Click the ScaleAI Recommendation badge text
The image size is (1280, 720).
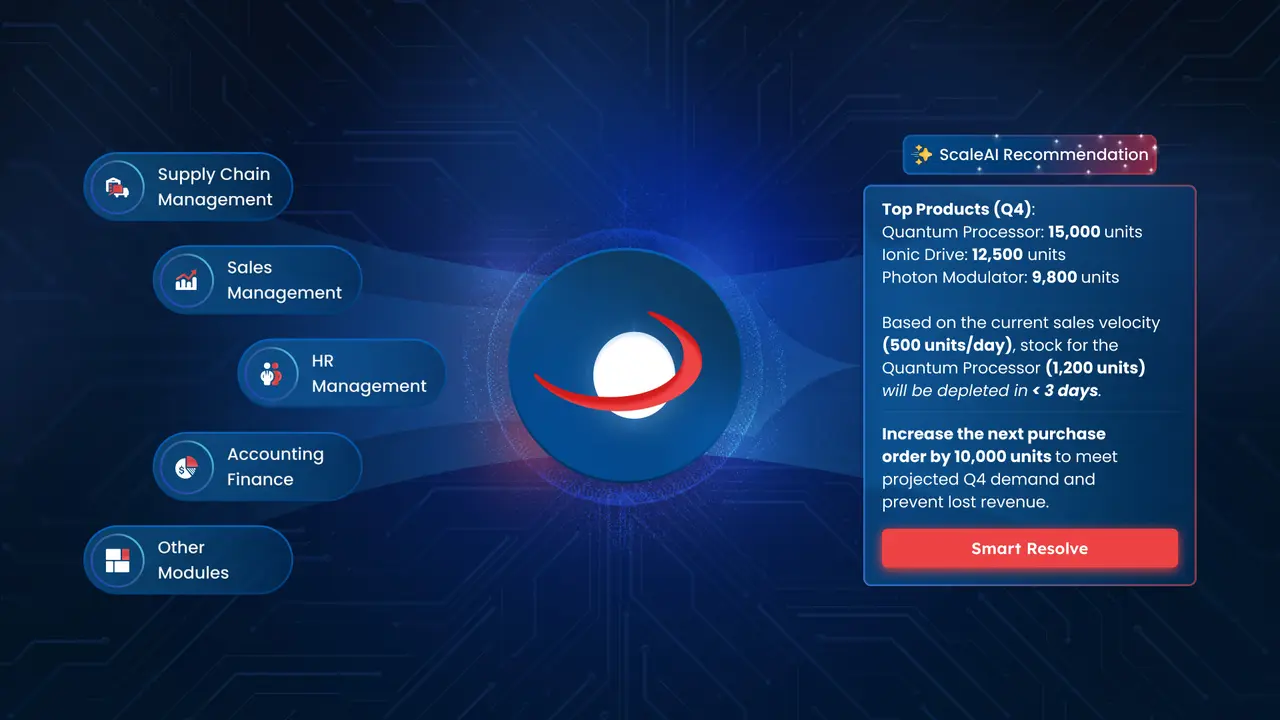(x=1044, y=155)
